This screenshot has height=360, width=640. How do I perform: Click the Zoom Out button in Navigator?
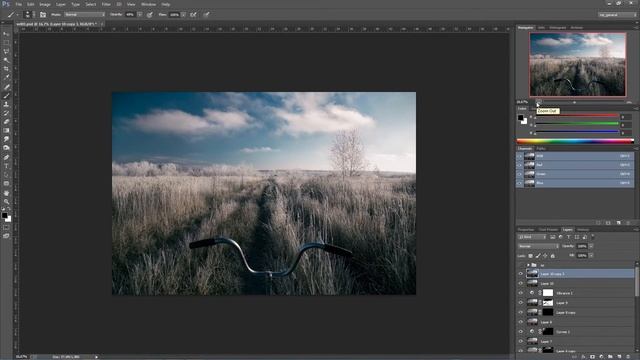pos(538,102)
